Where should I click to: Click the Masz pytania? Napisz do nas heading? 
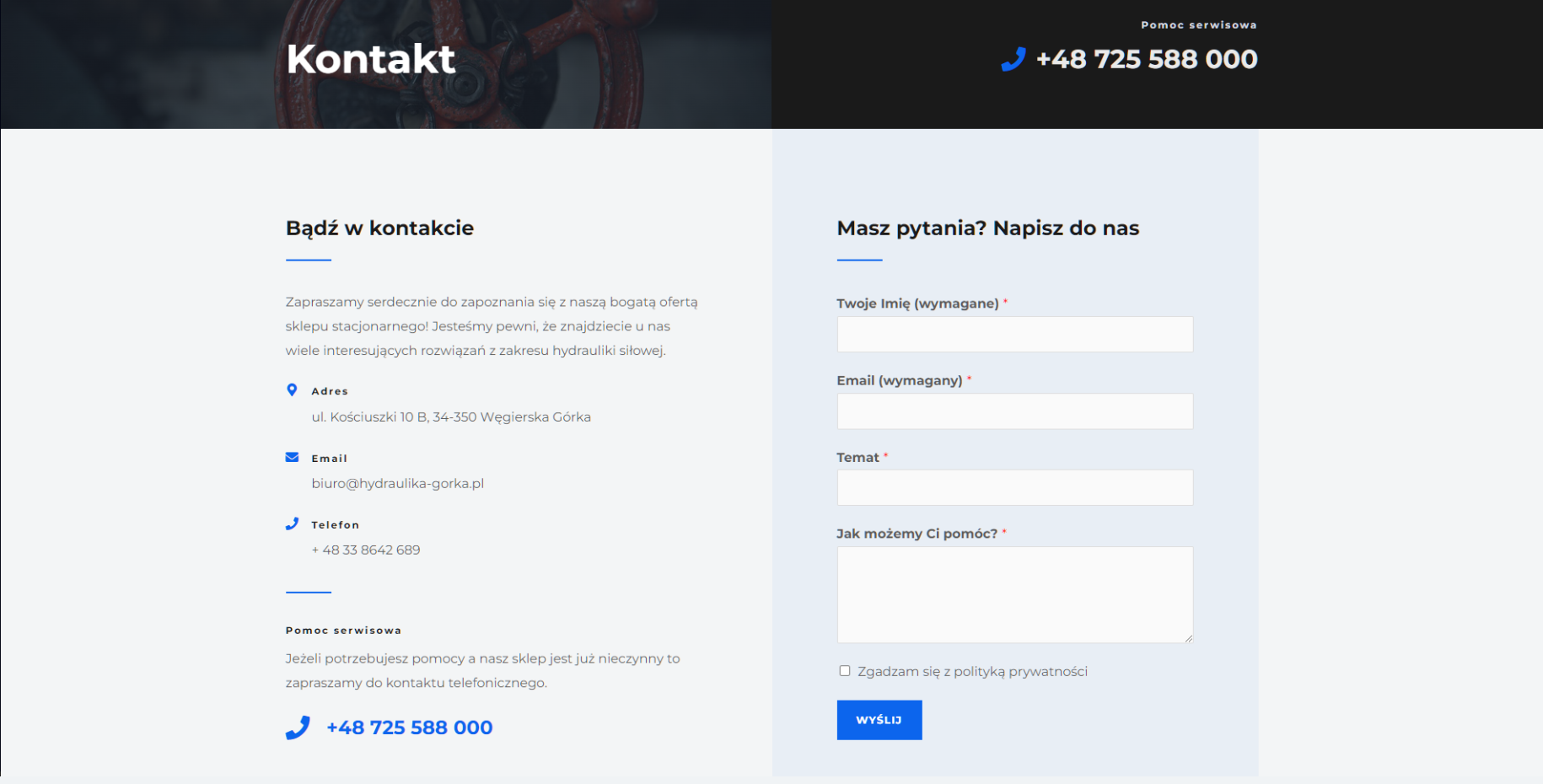(987, 228)
